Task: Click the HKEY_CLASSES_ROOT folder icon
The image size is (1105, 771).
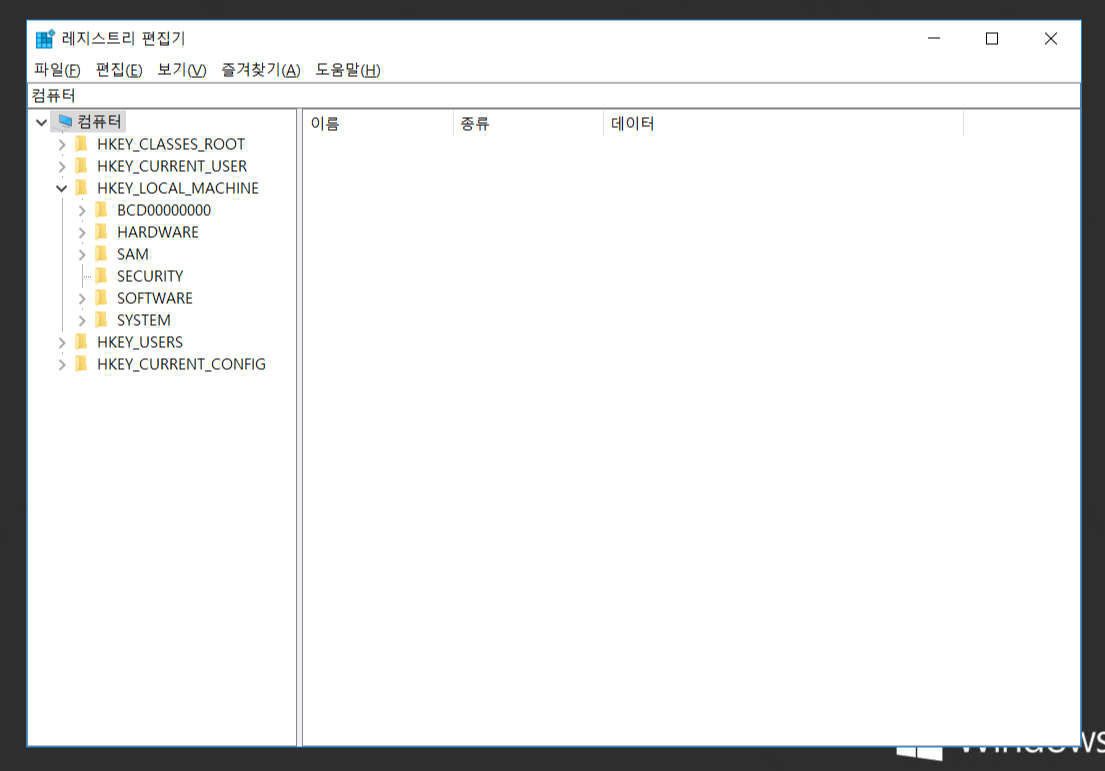Action: point(82,144)
